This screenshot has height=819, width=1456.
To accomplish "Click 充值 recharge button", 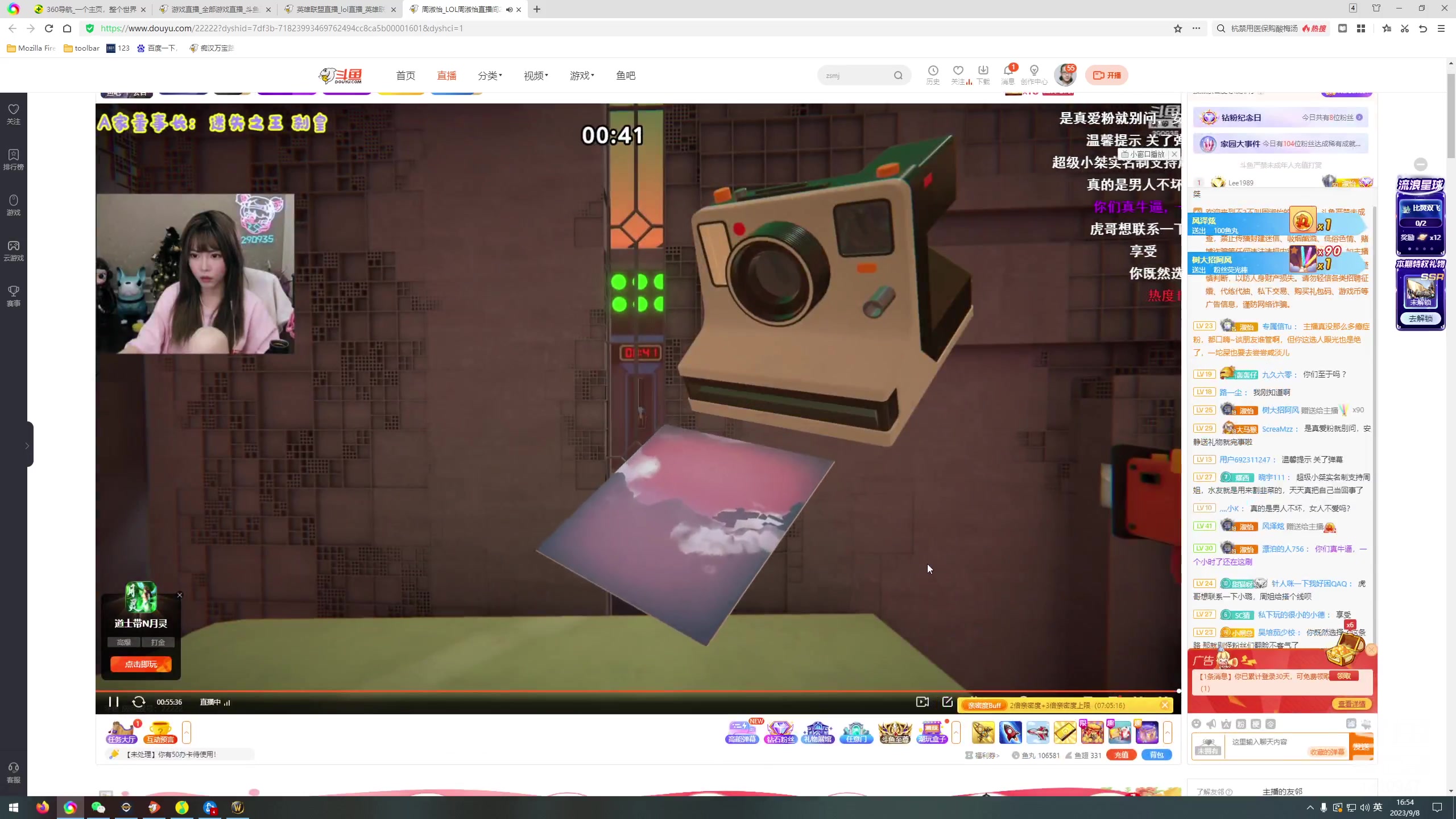I will click(x=1121, y=755).
